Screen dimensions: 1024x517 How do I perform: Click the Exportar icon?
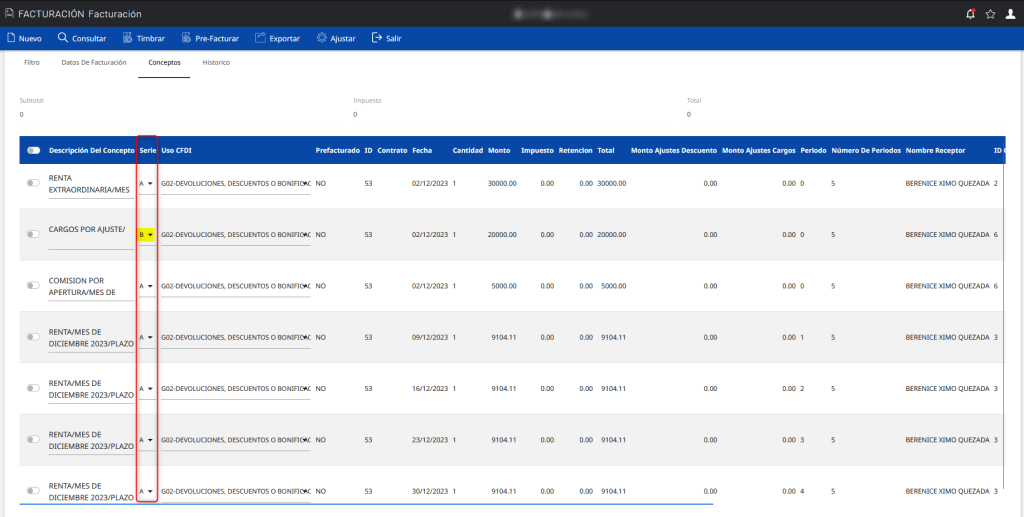coord(261,38)
